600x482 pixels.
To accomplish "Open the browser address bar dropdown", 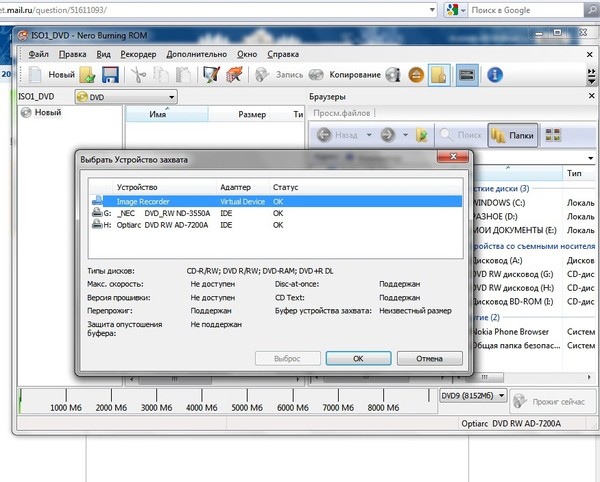I will (x=432, y=10).
